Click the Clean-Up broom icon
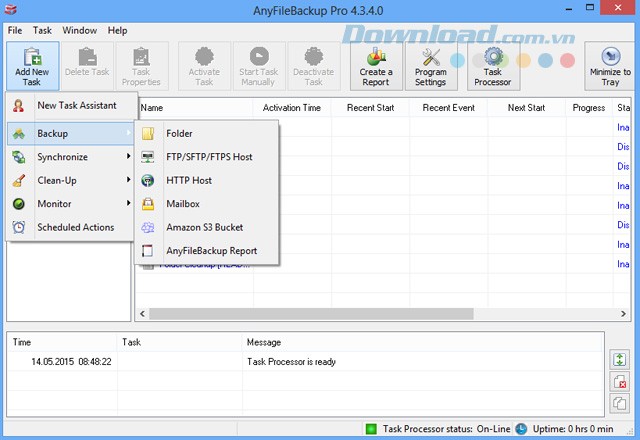Screen dimensions: 640x440 tap(19, 180)
